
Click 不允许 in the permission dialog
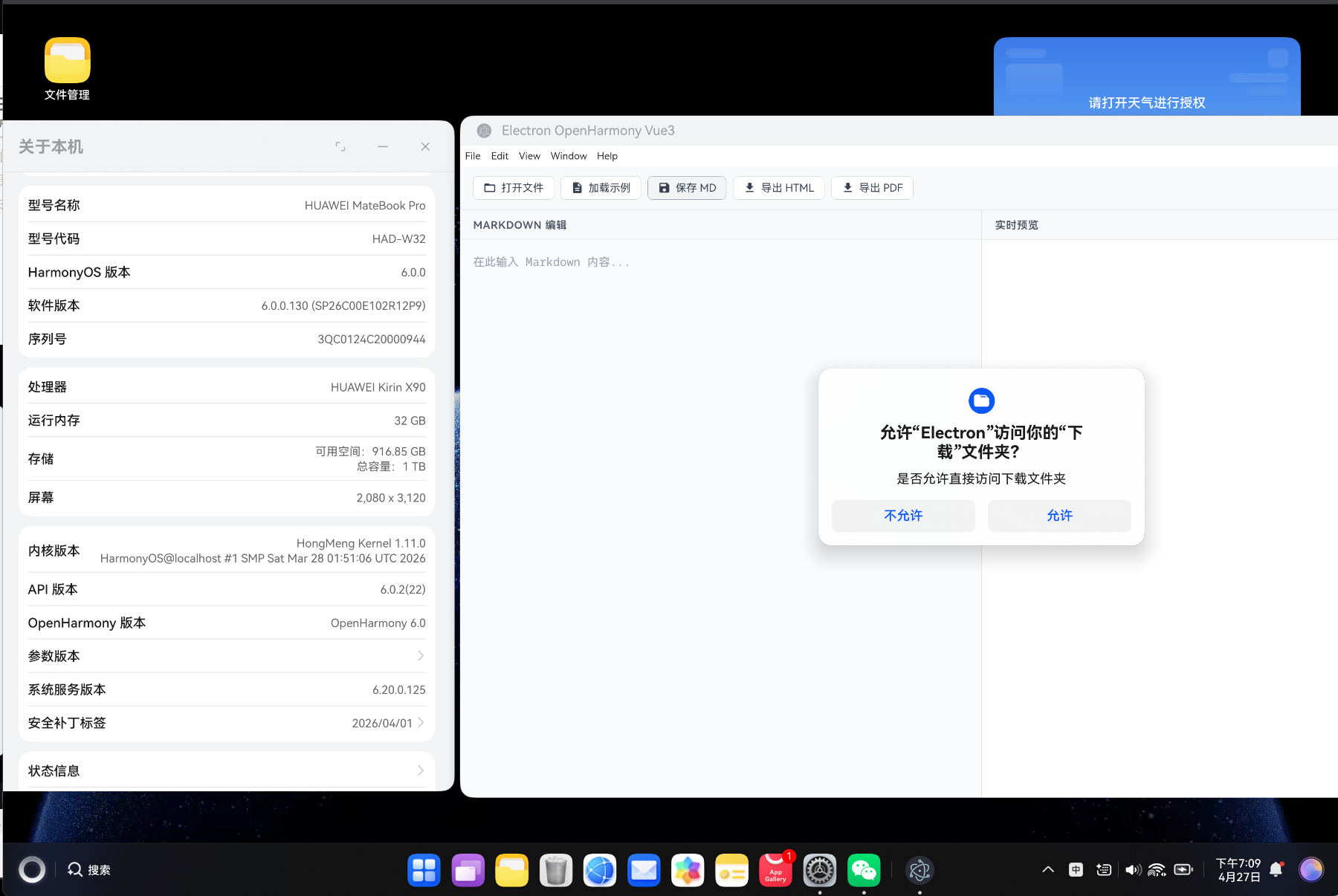coord(903,516)
